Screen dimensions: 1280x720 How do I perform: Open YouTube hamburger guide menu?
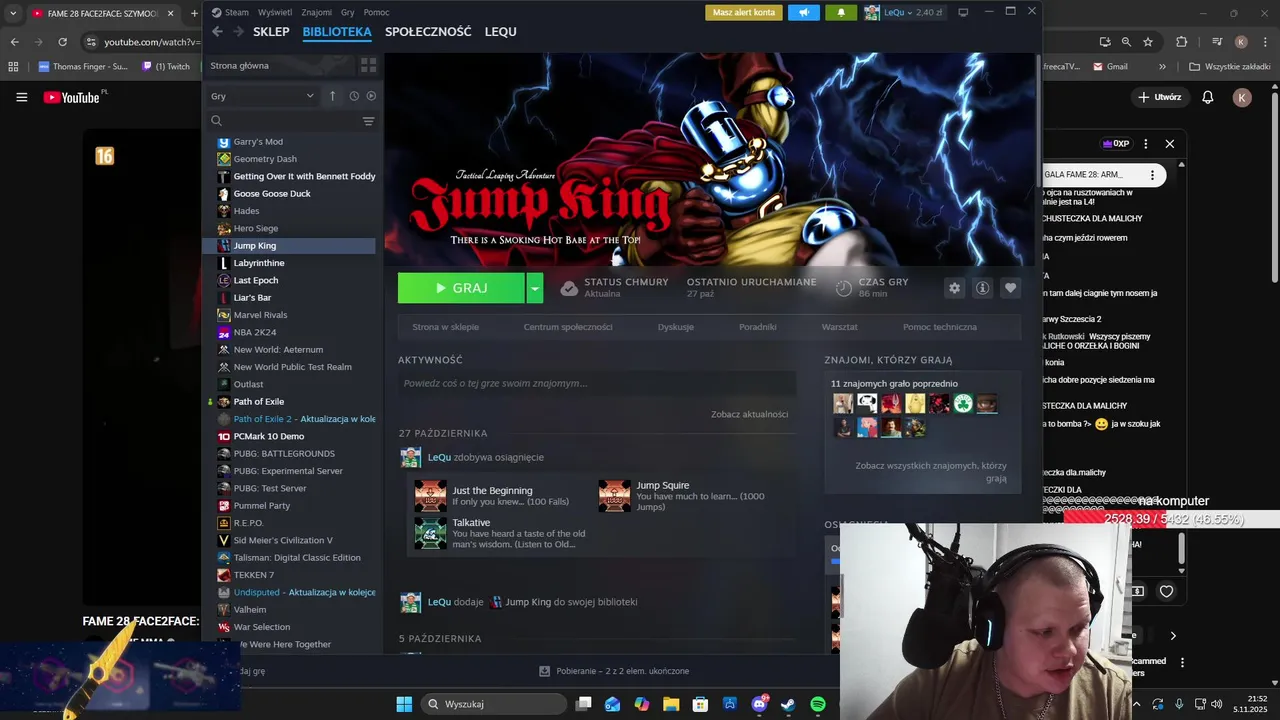pyautogui.click(x=21, y=97)
